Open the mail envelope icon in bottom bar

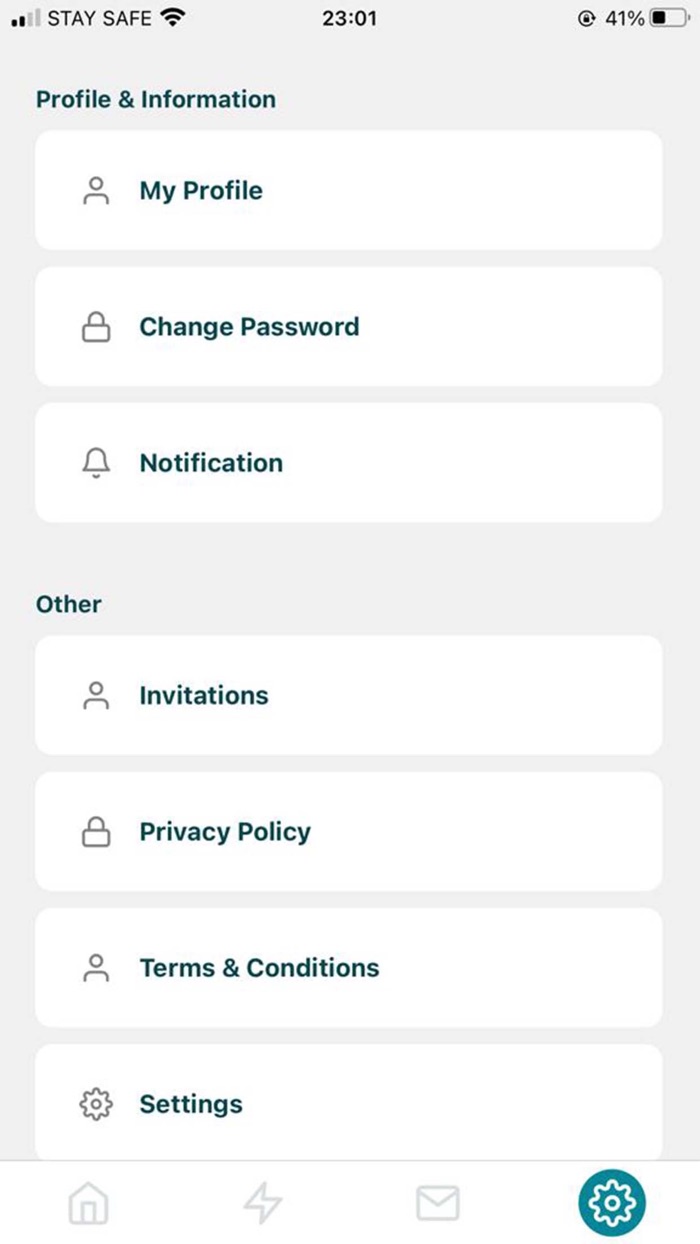(437, 1203)
